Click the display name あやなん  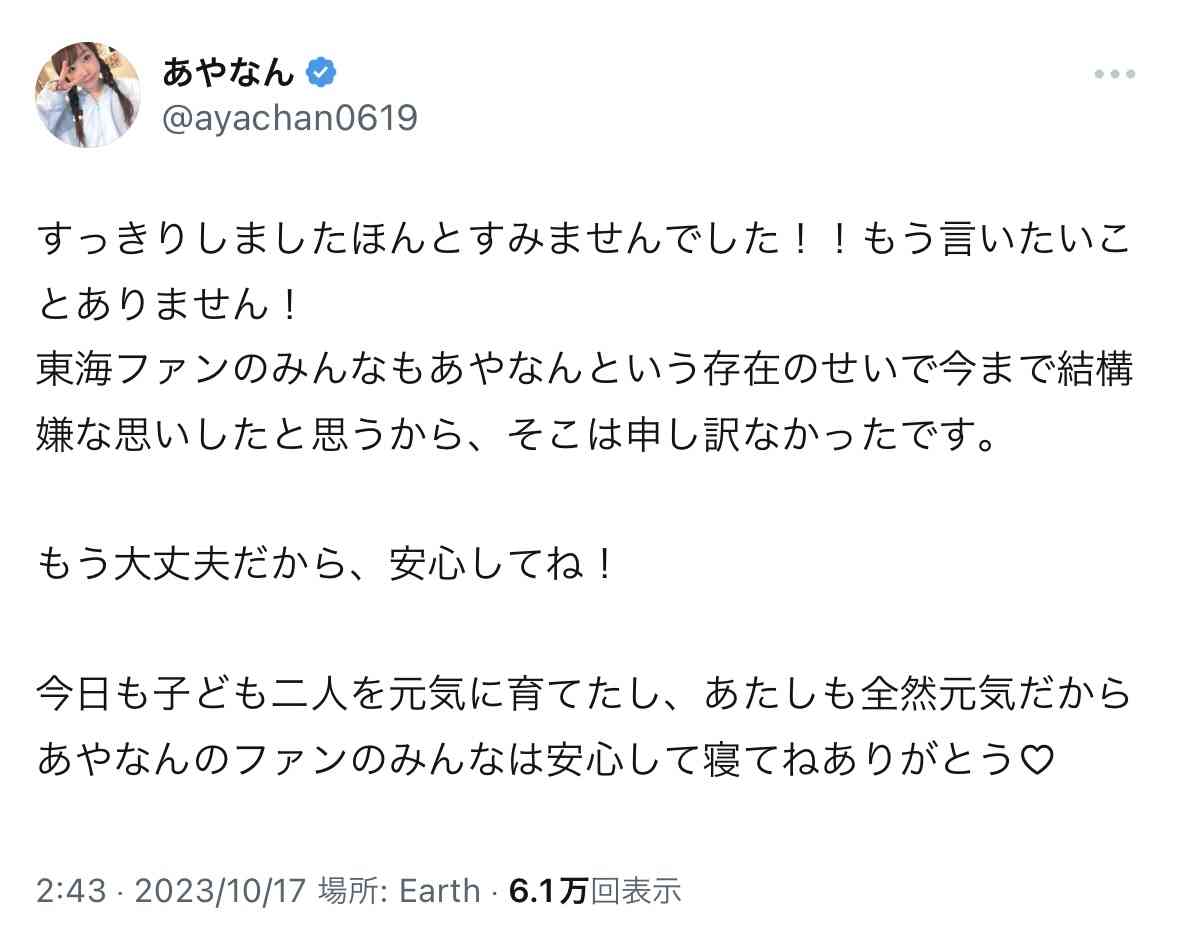[228, 72]
